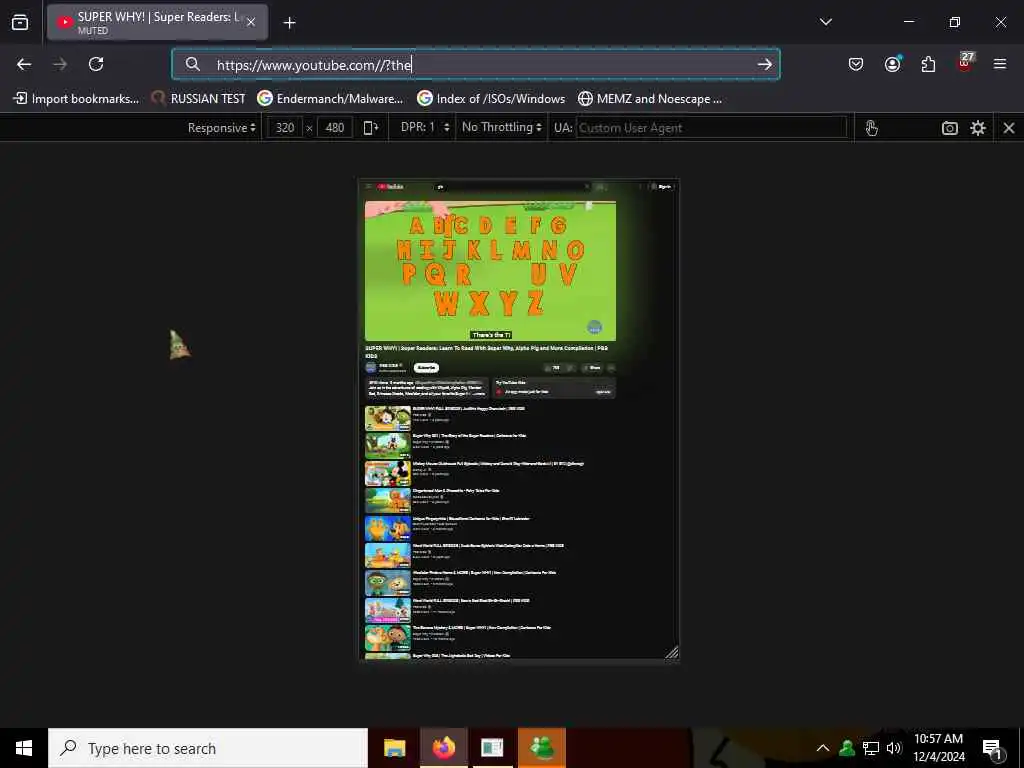Open the volume tray icon
This screenshot has width=1024, height=768.
pyautogui.click(x=893, y=748)
